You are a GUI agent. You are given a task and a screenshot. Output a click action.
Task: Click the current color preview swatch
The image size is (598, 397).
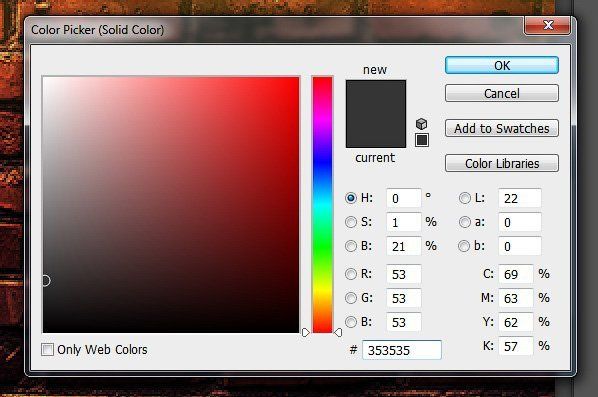point(376,131)
